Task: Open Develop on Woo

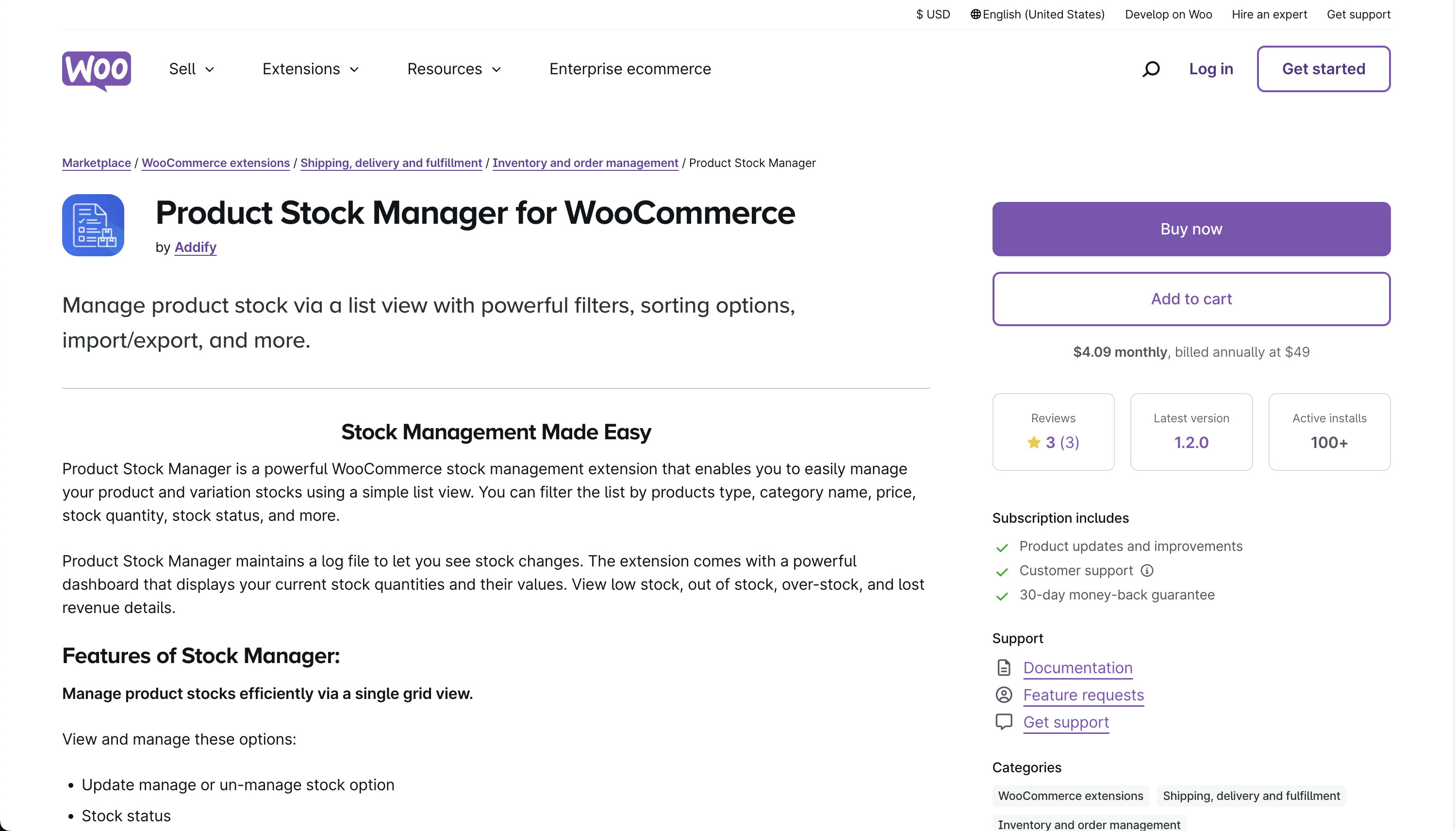Action: 1167,14
